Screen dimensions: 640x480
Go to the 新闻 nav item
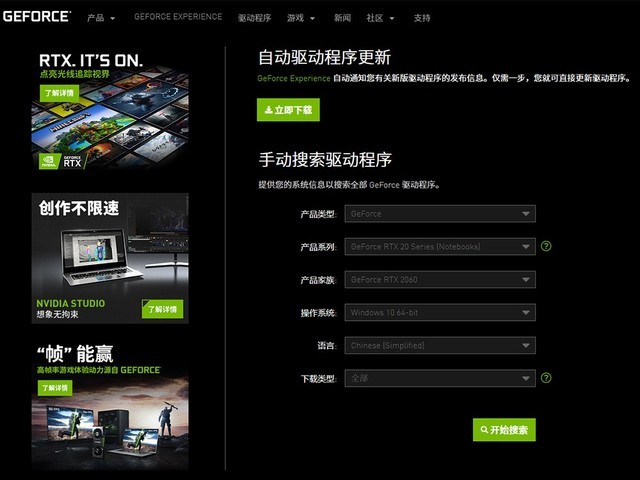click(x=342, y=18)
